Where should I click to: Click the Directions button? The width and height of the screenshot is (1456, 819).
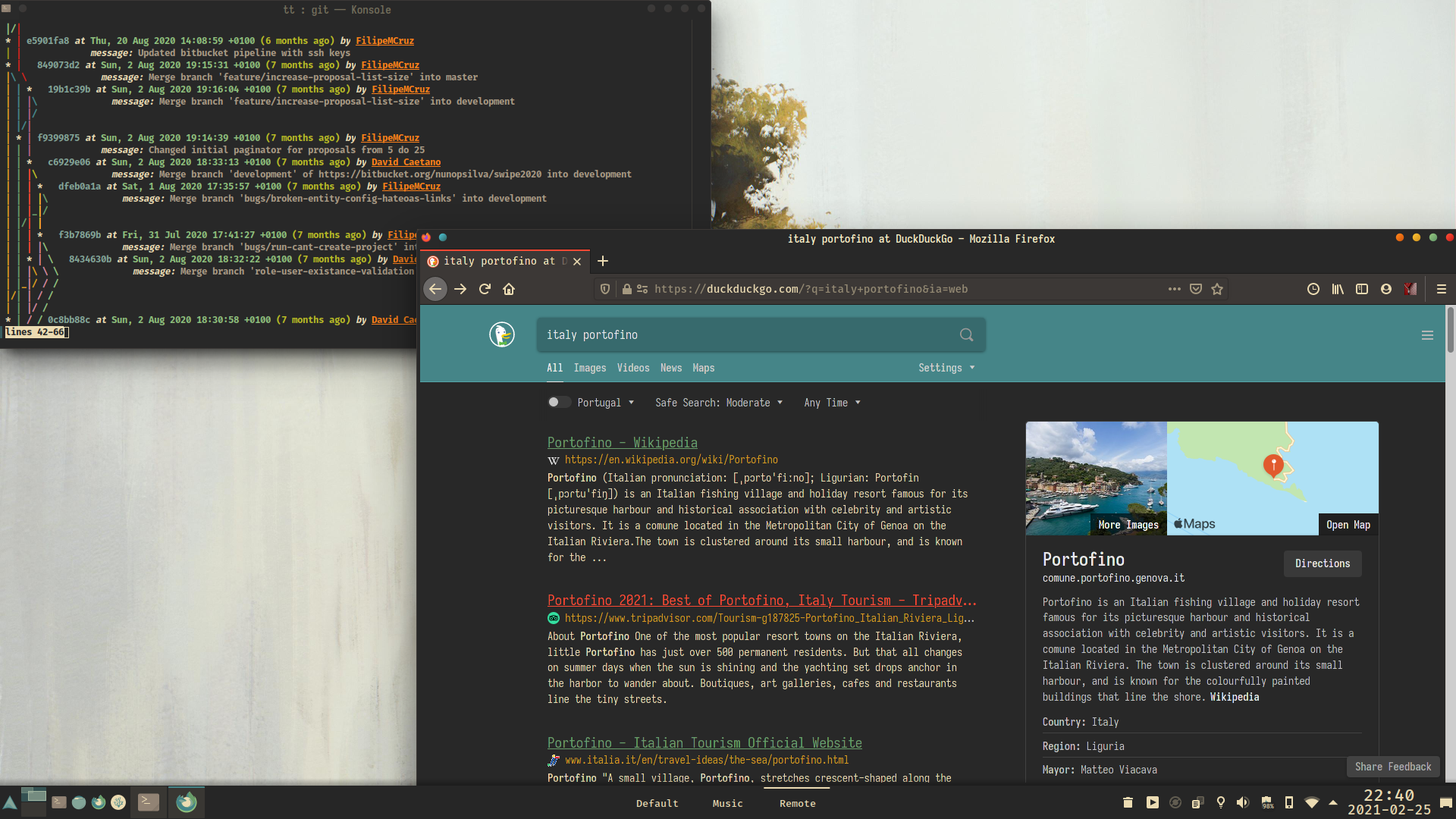[1322, 563]
